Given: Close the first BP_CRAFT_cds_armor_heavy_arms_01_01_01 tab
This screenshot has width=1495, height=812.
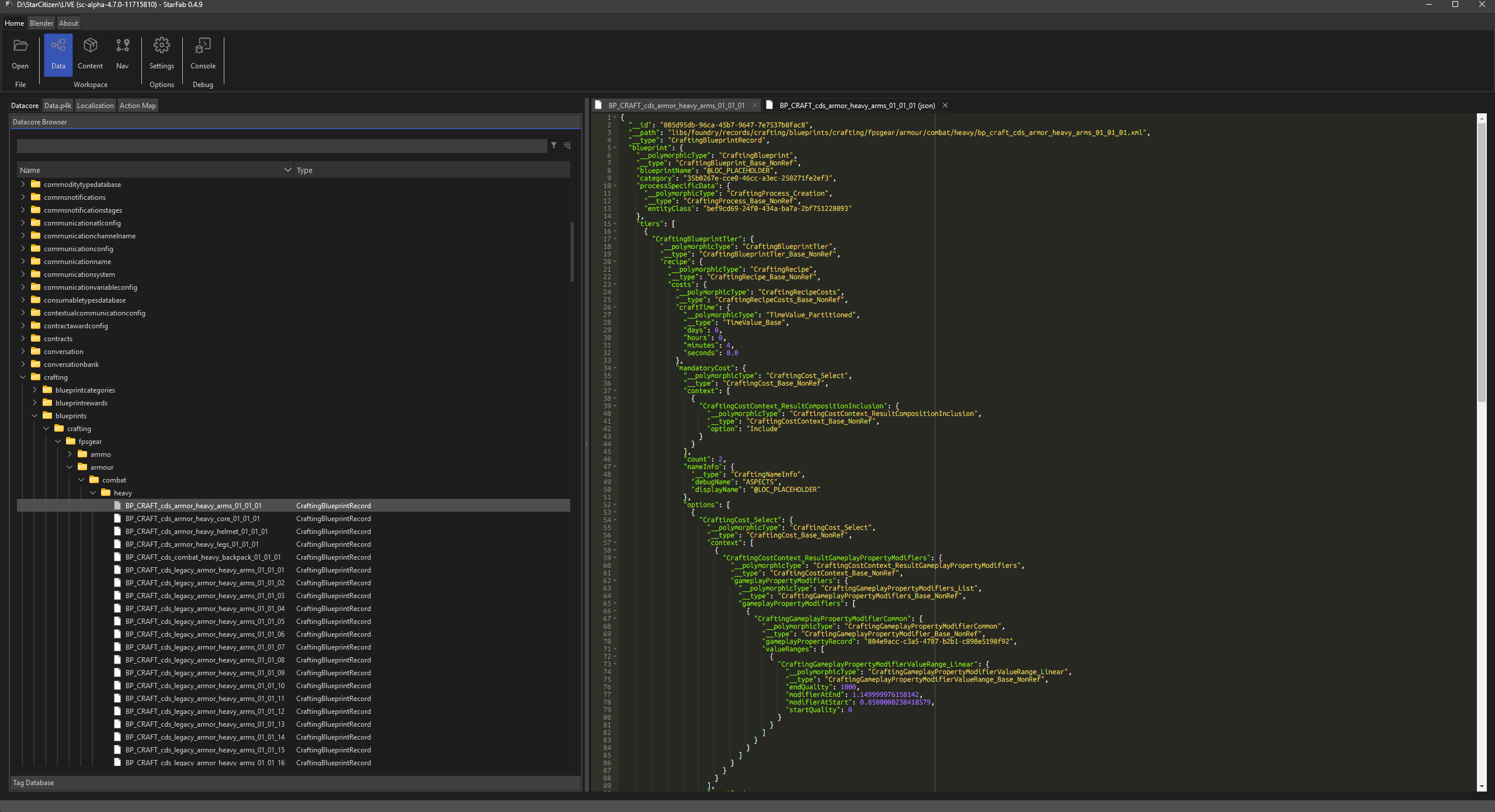Looking at the screenshot, I should [x=755, y=106].
